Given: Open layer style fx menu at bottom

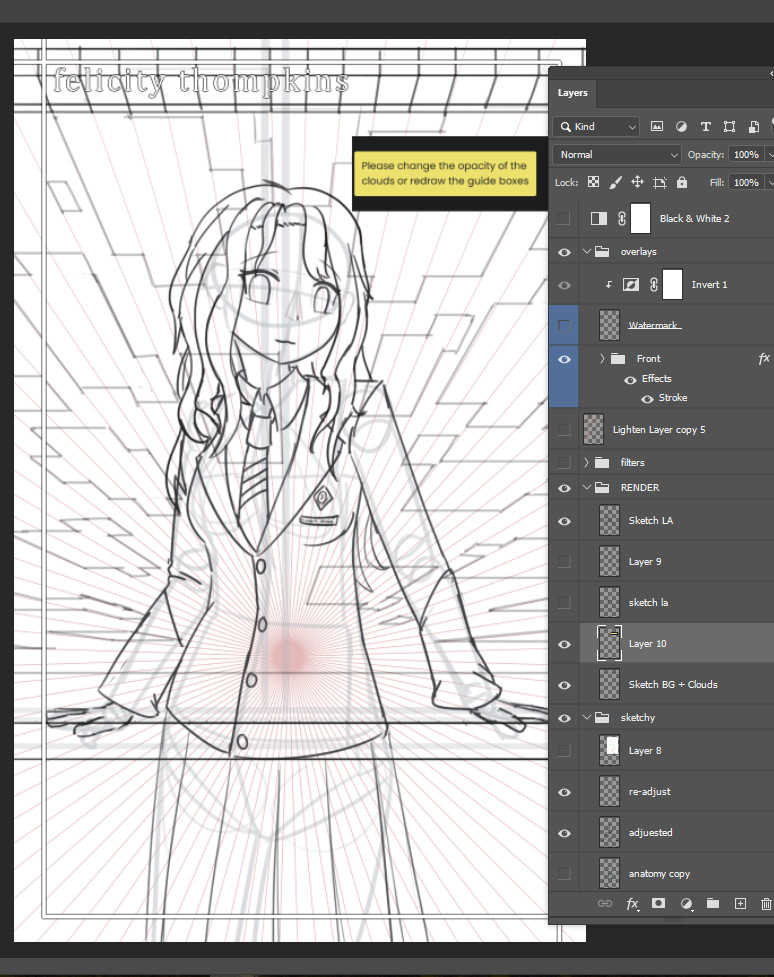Looking at the screenshot, I should click(x=632, y=903).
